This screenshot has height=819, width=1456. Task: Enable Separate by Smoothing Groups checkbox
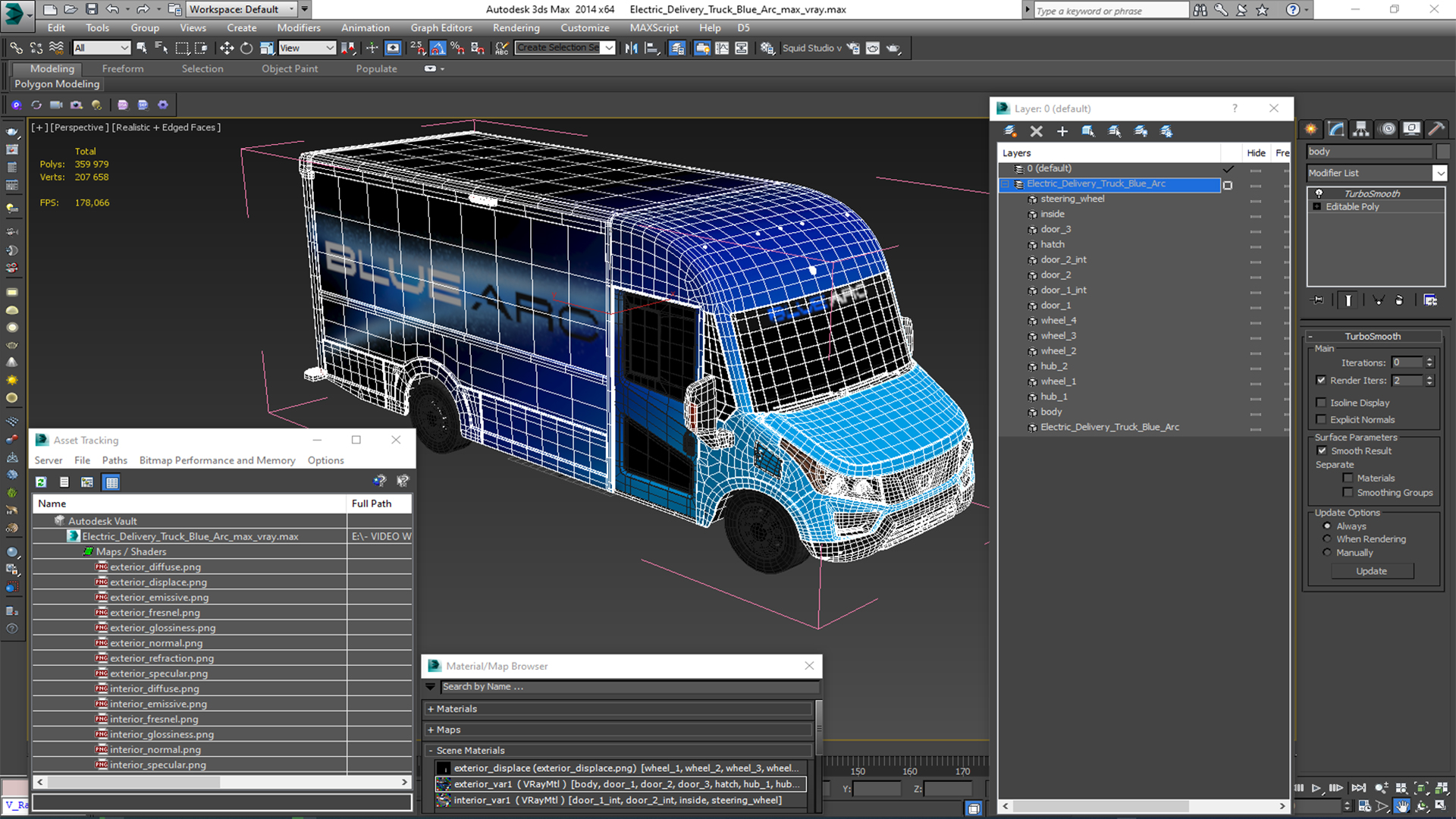pyautogui.click(x=1348, y=492)
